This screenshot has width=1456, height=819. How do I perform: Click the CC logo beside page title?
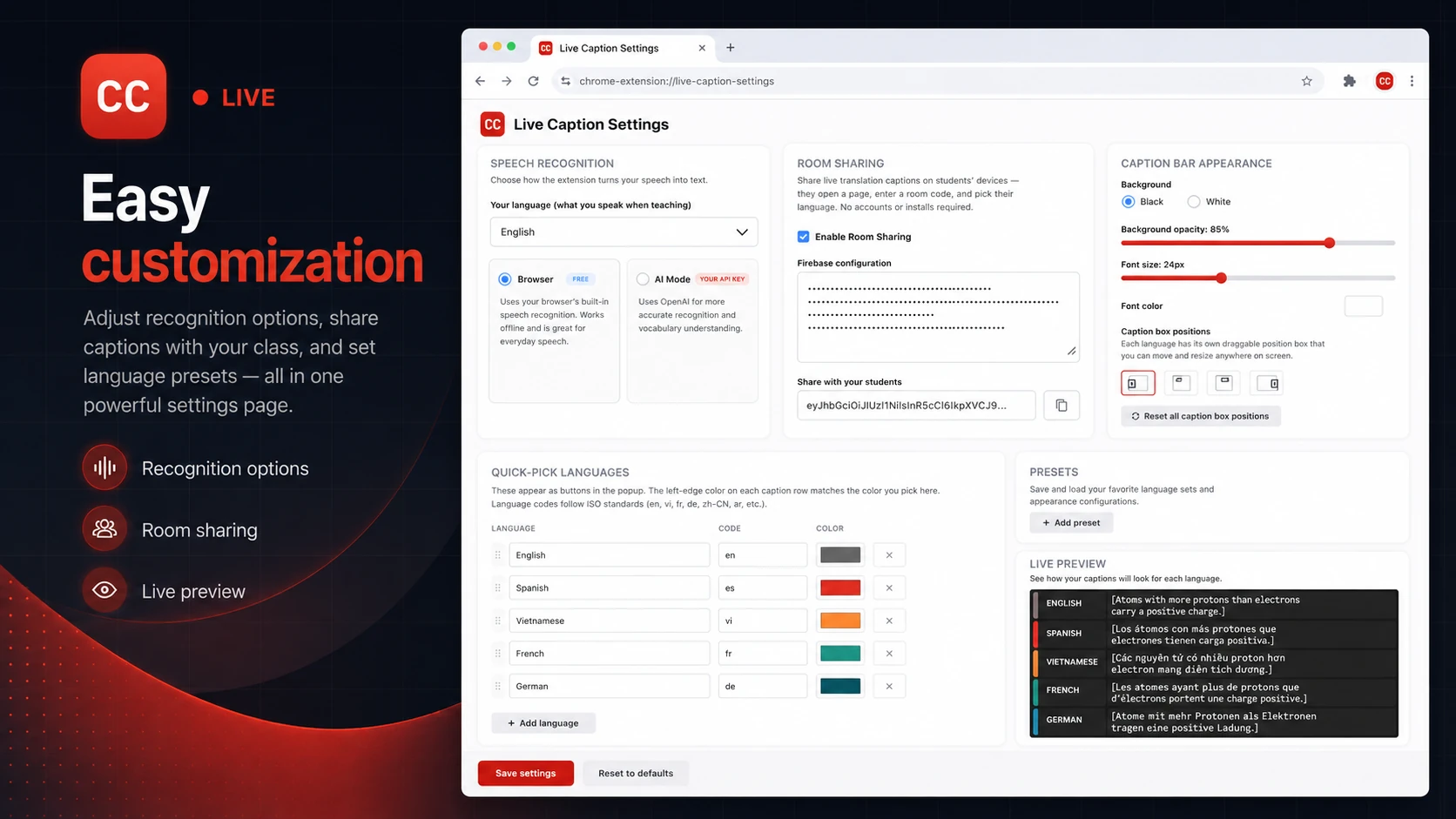(492, 124)
